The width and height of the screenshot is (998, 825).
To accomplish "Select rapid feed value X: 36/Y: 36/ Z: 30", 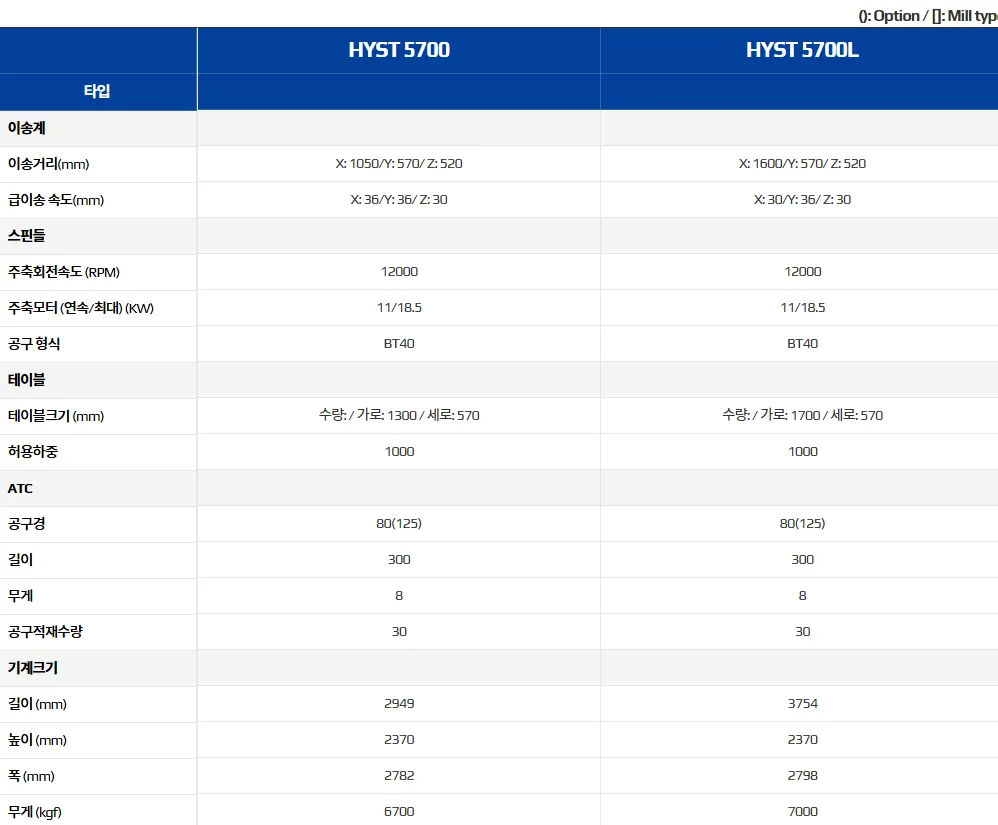I will pos(399,200).
